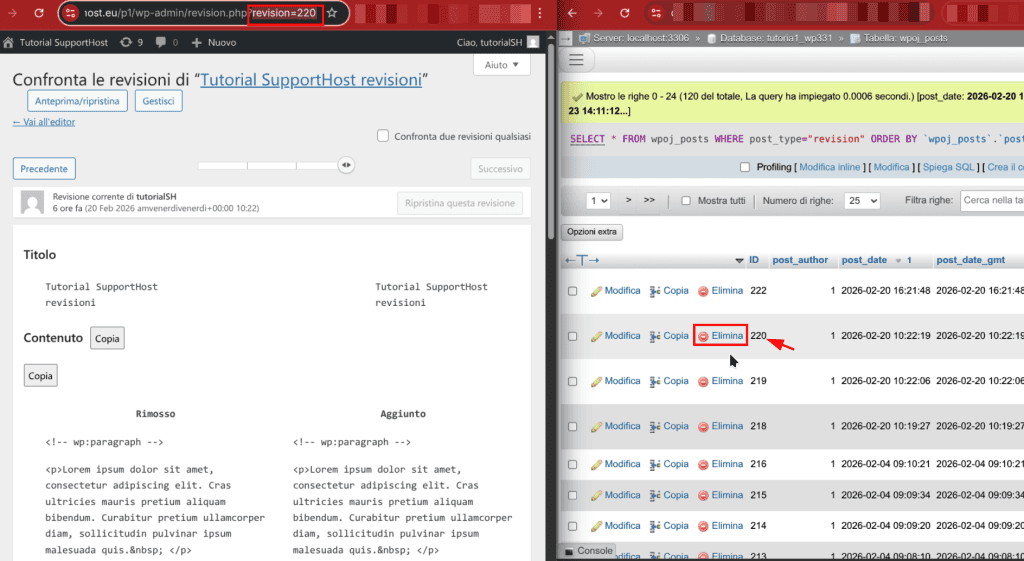This screenshot has height=561, width=1024.
Task: Open the Numero di righe dropdown showing 25
Action: point(862,200)
